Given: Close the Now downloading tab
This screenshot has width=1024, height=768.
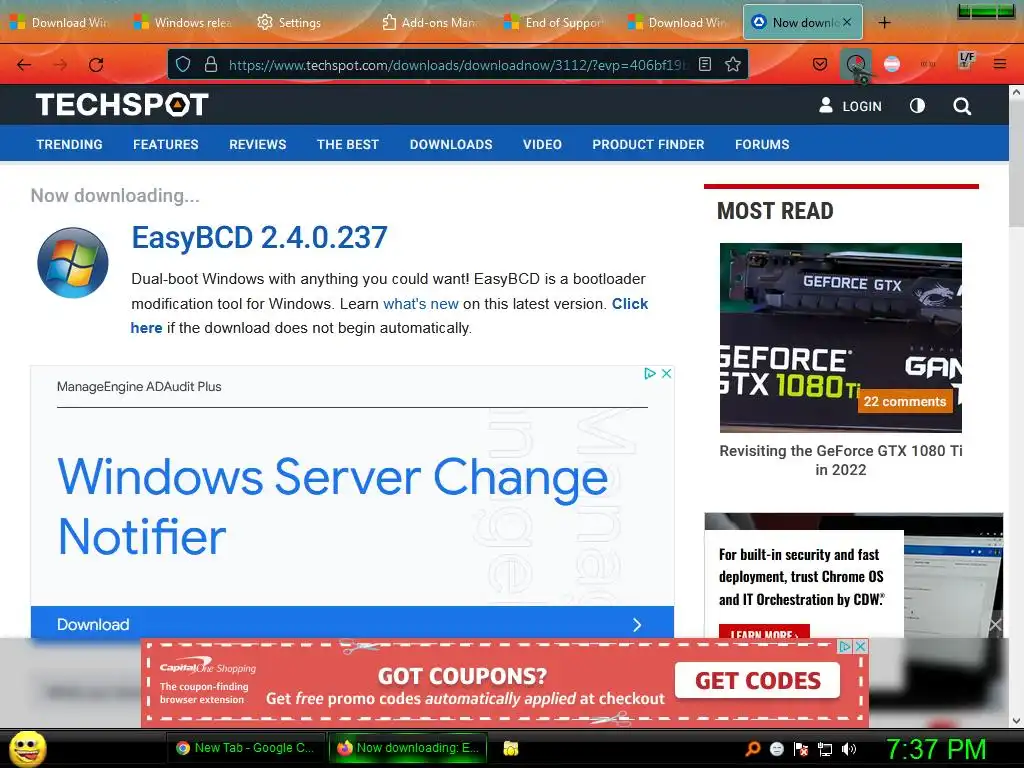Looking at the screenshot, I should [847, 22].
